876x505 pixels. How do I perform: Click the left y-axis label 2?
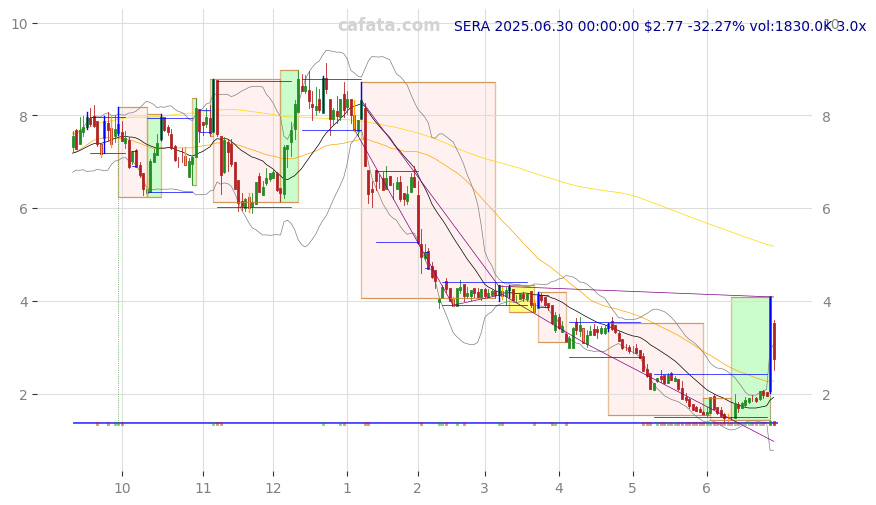point(23,395)
